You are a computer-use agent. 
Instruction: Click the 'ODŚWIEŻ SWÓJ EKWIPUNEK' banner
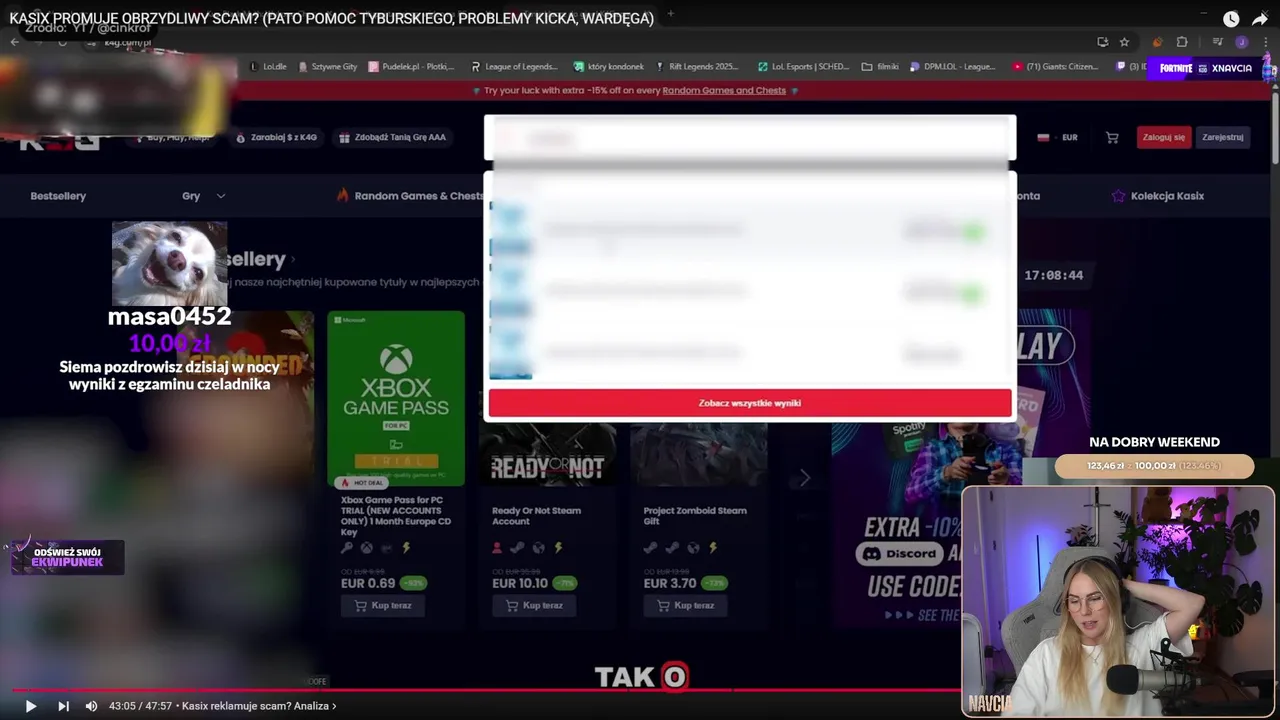tap(67, 557)
